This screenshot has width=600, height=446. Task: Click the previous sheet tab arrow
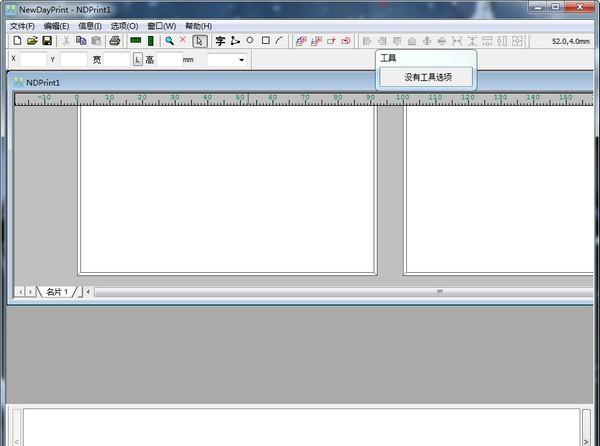coord(20,292)
